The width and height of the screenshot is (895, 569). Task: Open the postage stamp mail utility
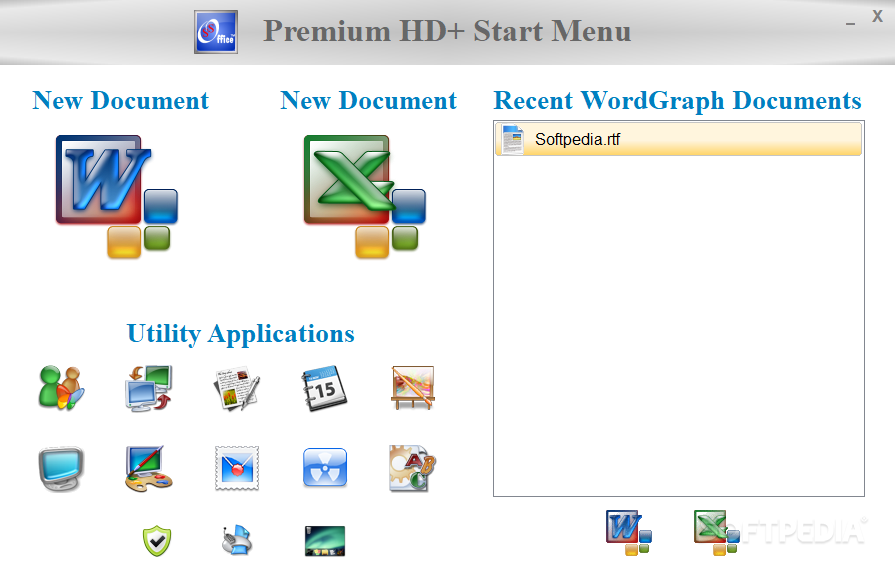(237, 469)
